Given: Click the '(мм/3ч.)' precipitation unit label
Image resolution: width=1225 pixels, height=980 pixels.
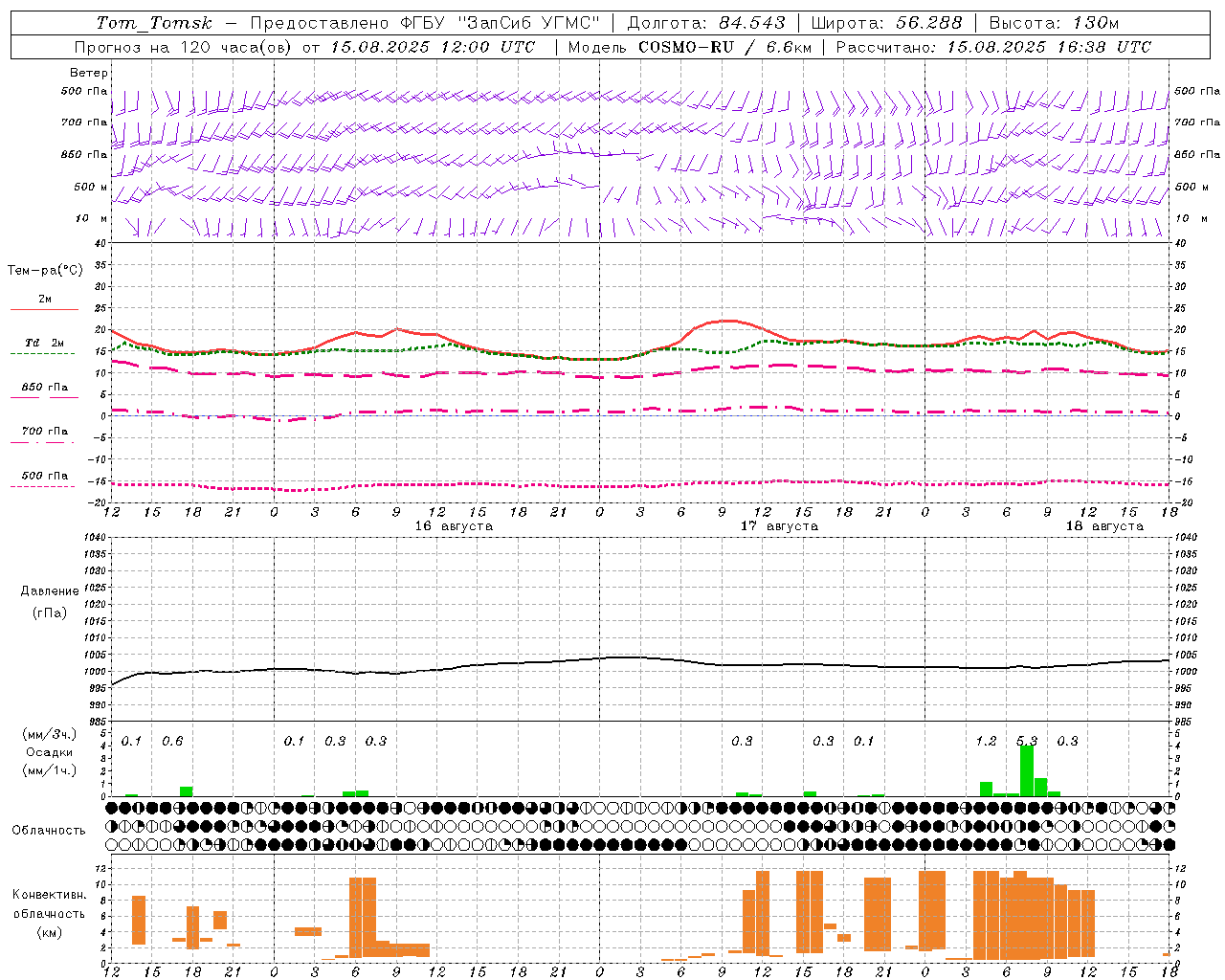Looking at the screenshot, I should pos(50,734).
